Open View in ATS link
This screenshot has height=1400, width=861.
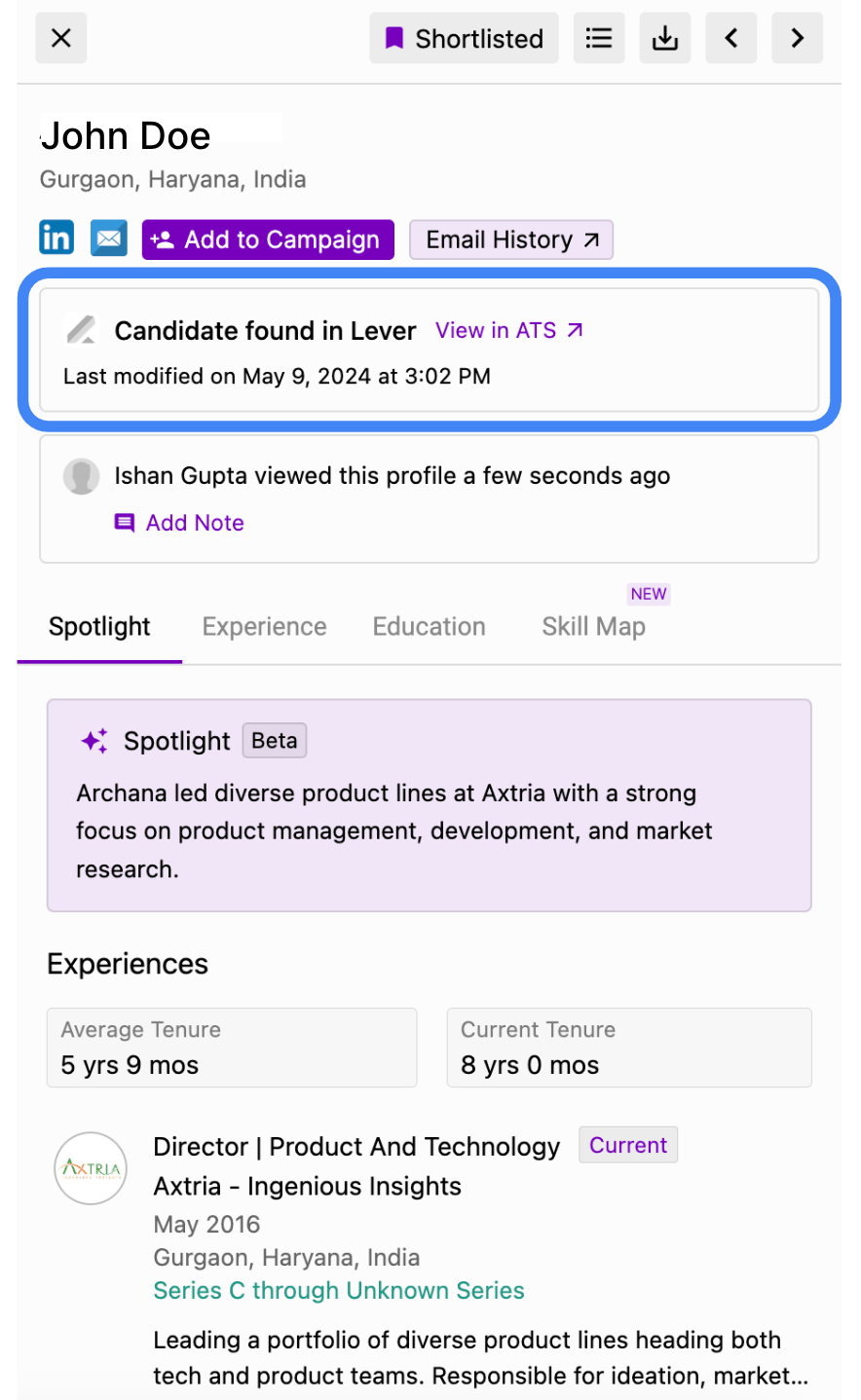pyautogui.click(x=509, y=331)
